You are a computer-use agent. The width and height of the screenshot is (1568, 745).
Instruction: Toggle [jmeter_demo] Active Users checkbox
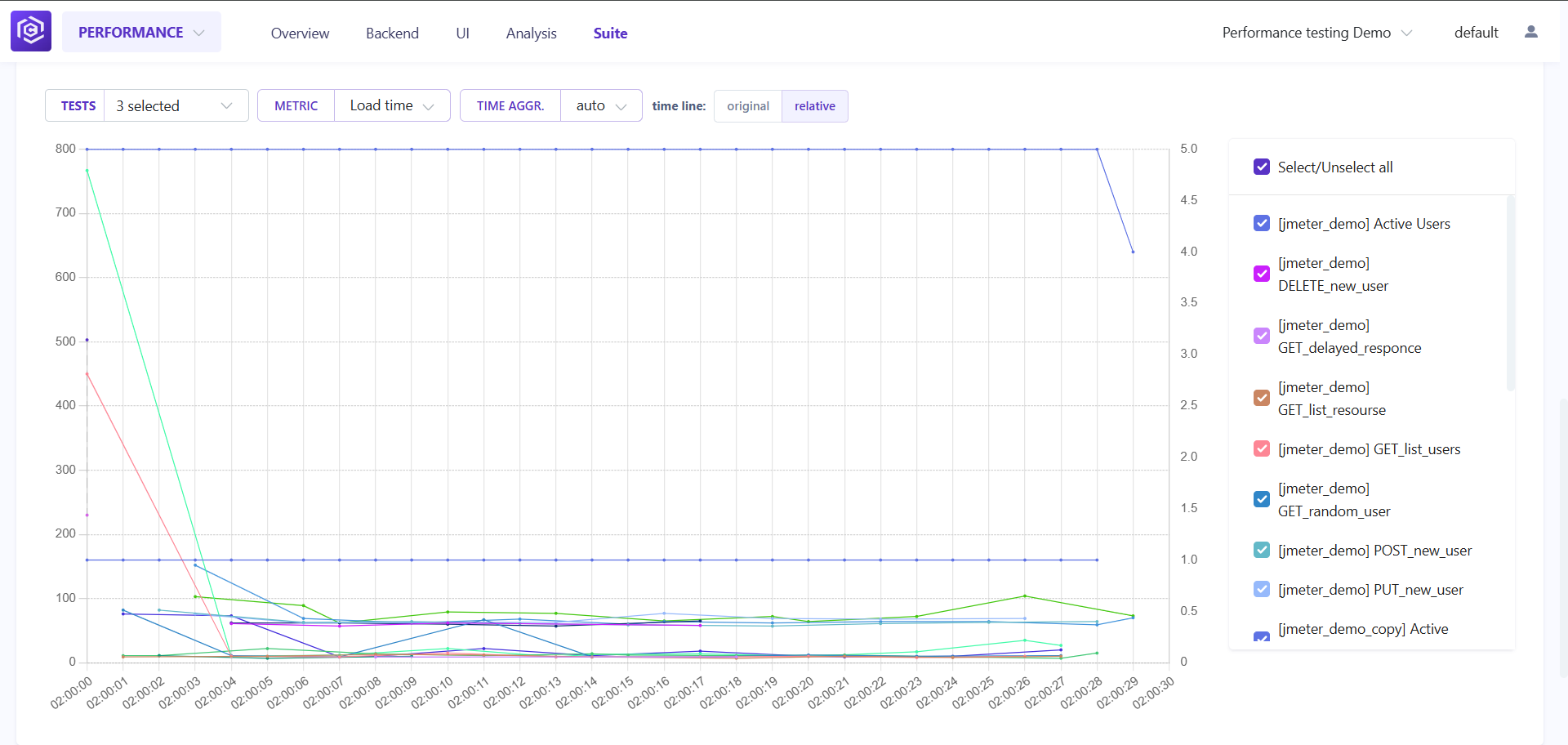pos(1262,223)
